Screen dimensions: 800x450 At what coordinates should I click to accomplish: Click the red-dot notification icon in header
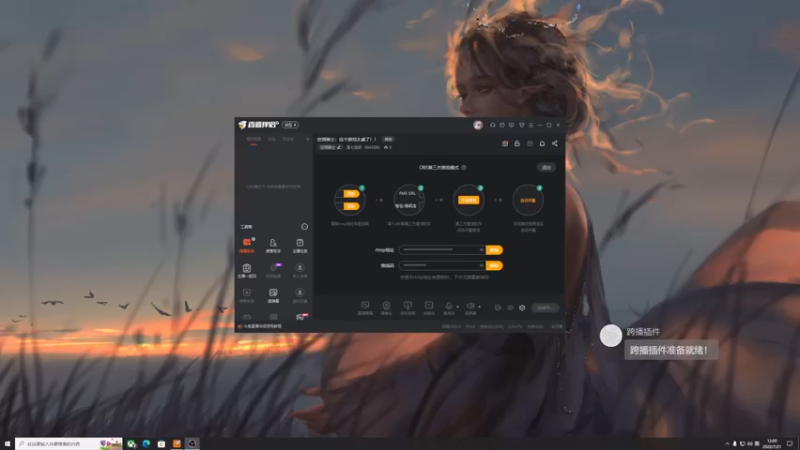505,144
